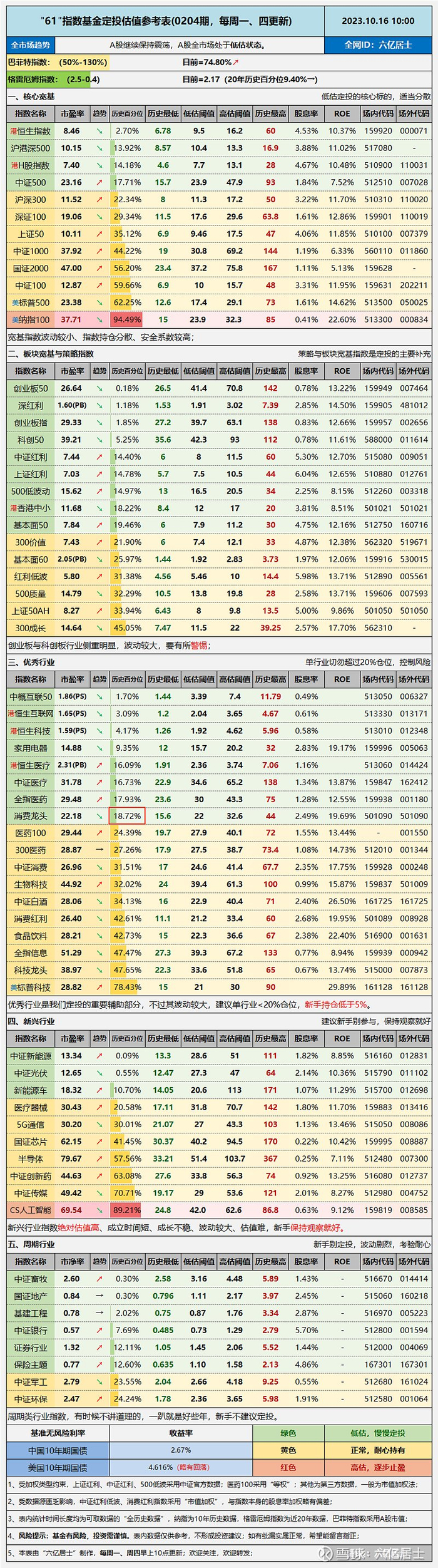Click the 全网ID：六亿居士 label
438x1568 pixels.
pyautogui.click(x=378, y=45)
